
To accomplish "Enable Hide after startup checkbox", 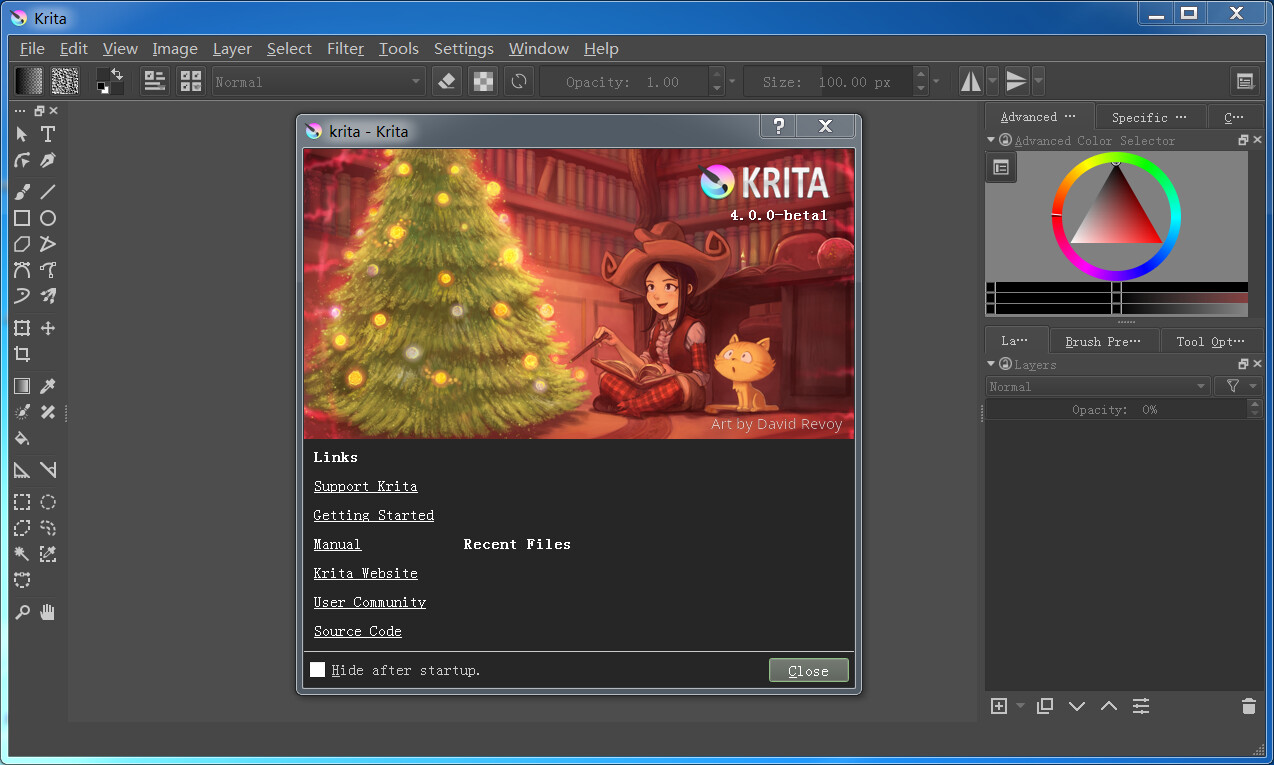I will tap(318, 670).
